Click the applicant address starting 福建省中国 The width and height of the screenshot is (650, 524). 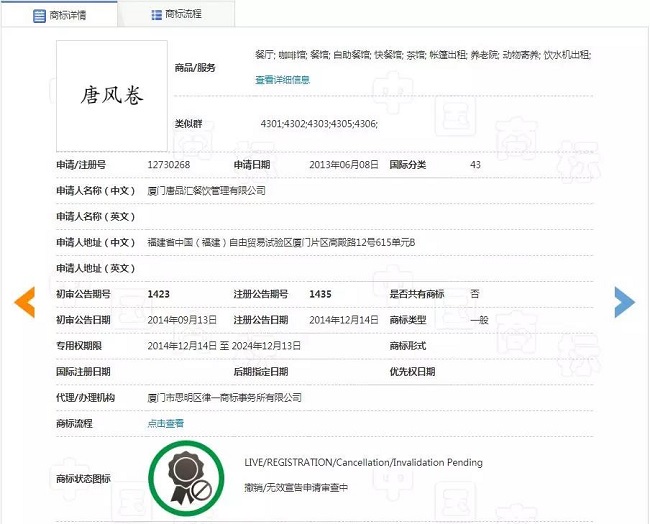(x=280, y=242)
